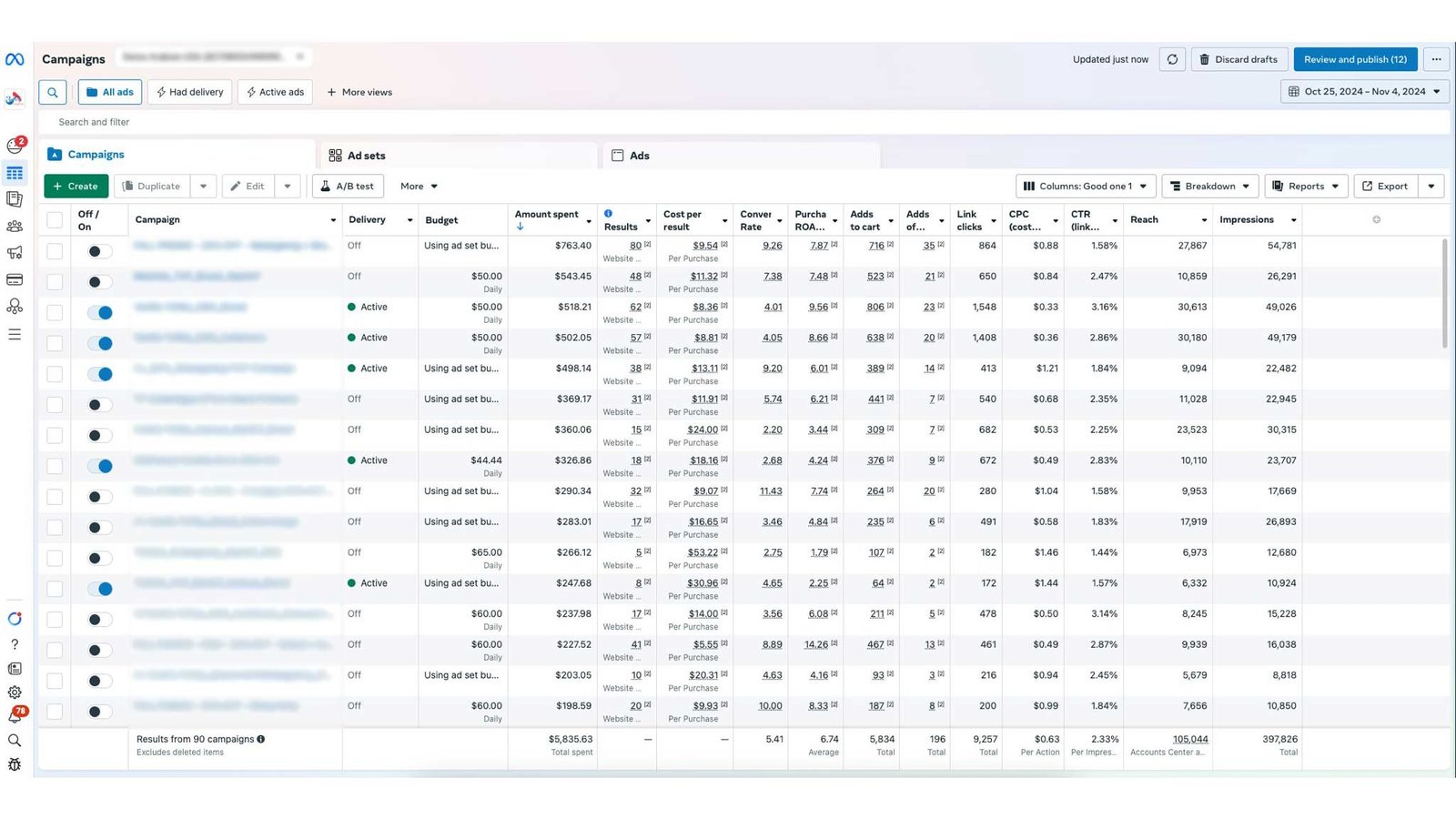This screenshot has width=1456, height=819.
Task: Click the Help question mark icon
Action: 15,644
